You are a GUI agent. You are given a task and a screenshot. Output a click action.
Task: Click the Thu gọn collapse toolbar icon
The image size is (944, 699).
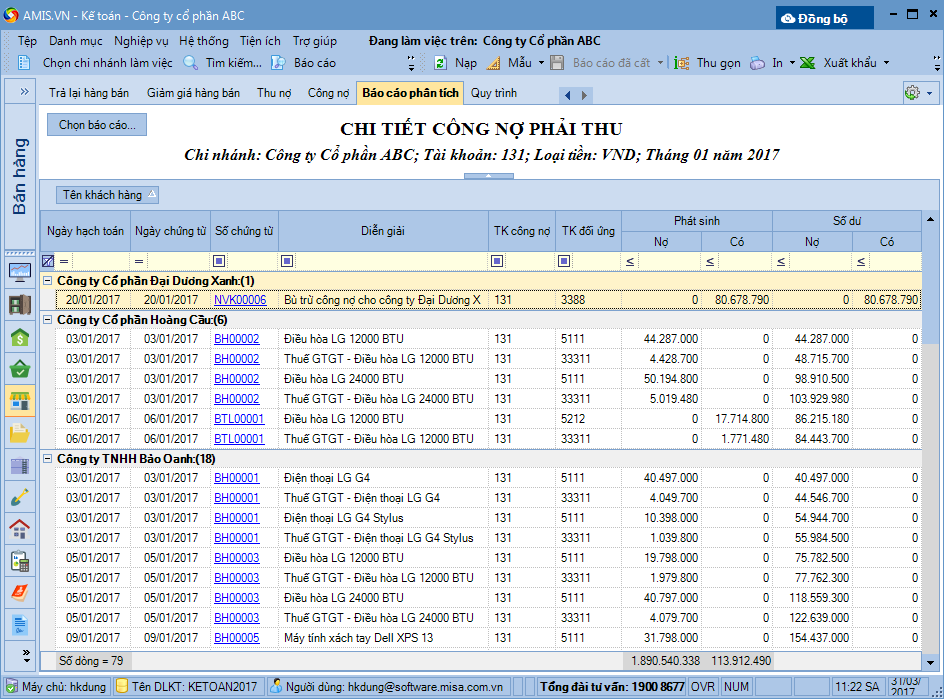coord(682,63)
